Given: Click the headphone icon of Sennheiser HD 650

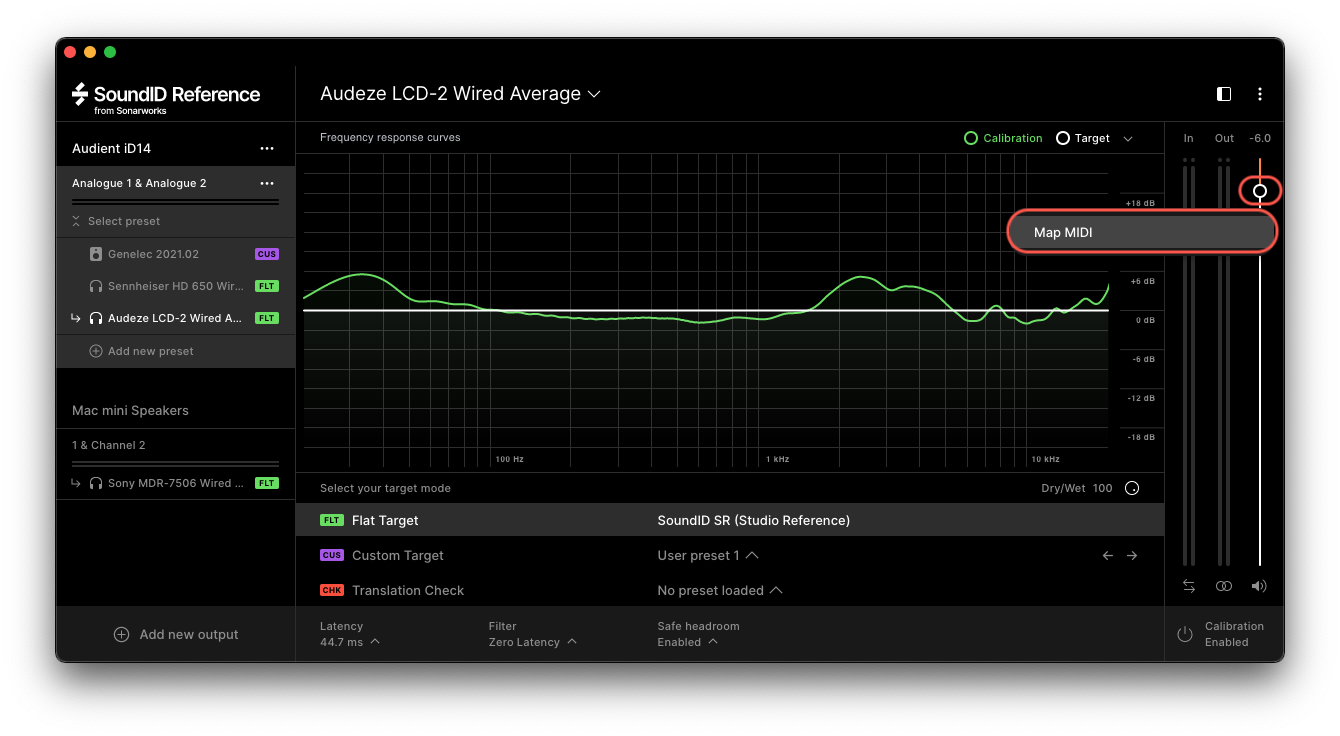Looking at the screenshot, I should pyautogui.click(x=96, y=286).
